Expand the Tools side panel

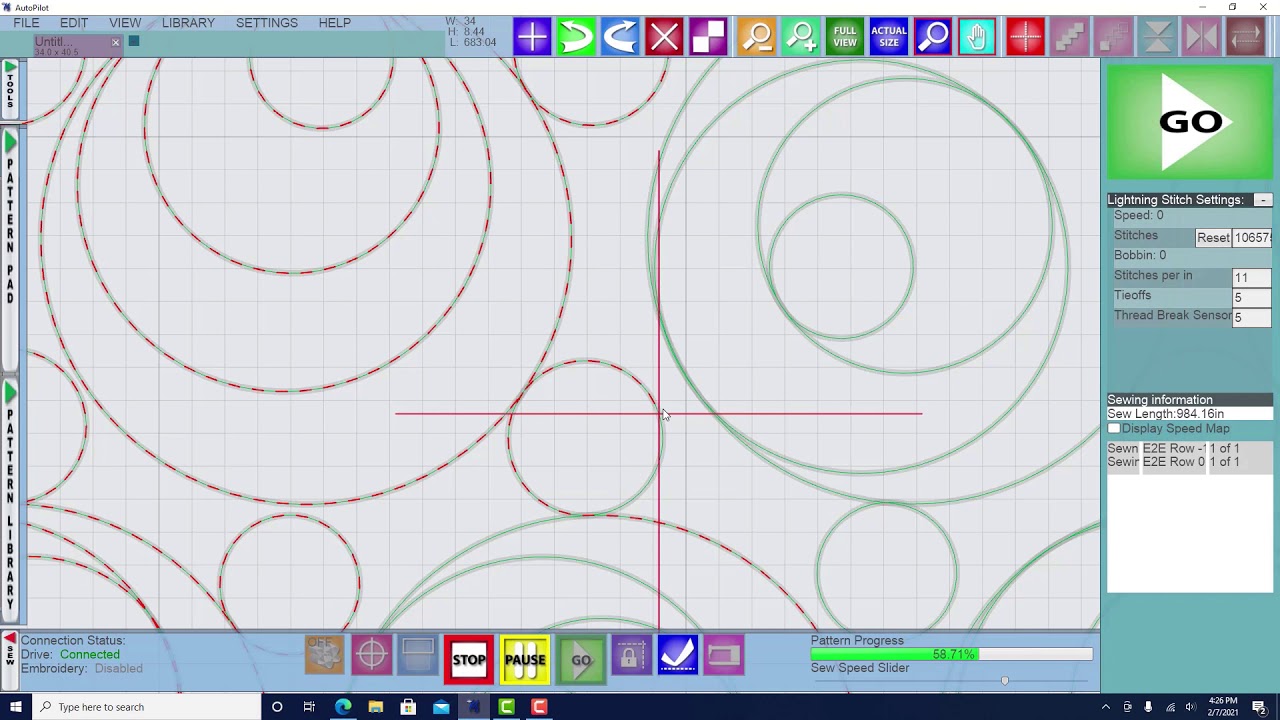pyautogui.click(x=10, y=88)
